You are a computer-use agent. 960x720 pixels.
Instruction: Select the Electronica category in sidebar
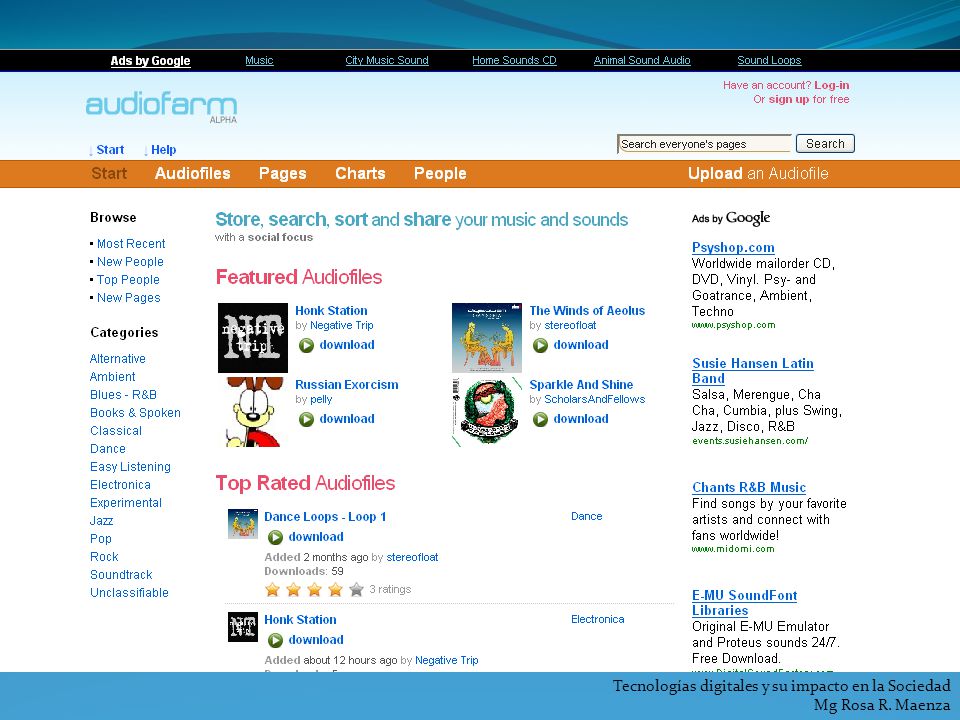point(120,485)
